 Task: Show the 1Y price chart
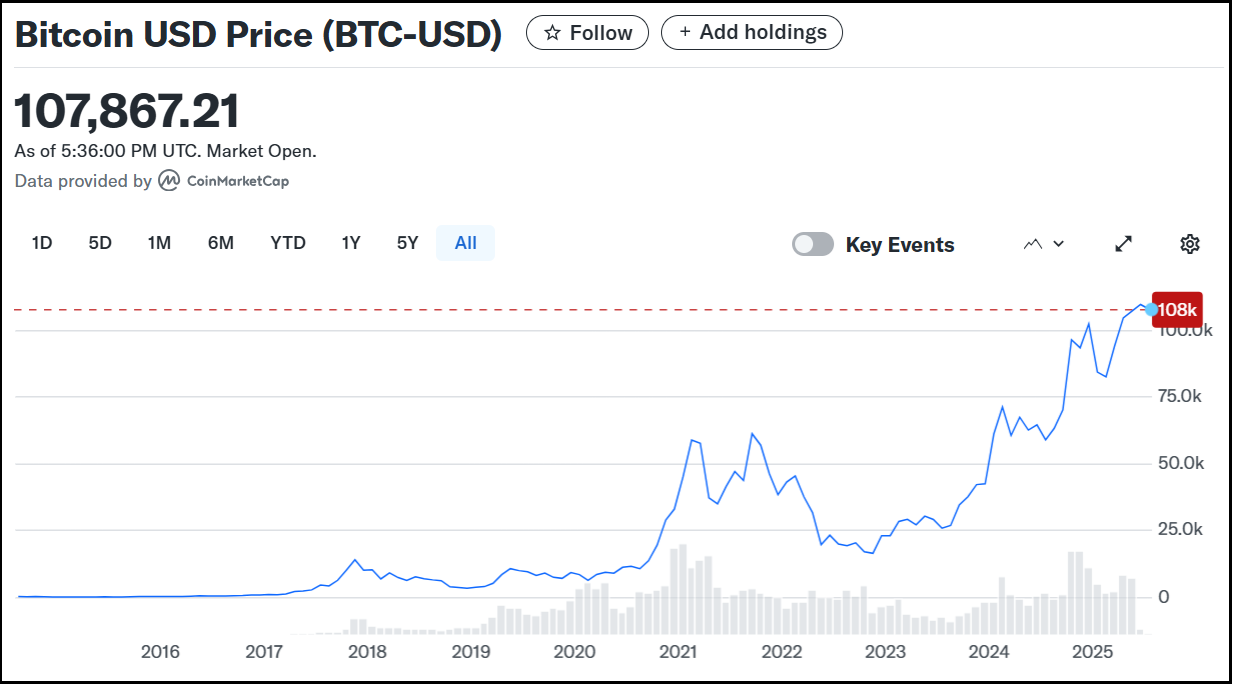point(351,243)
